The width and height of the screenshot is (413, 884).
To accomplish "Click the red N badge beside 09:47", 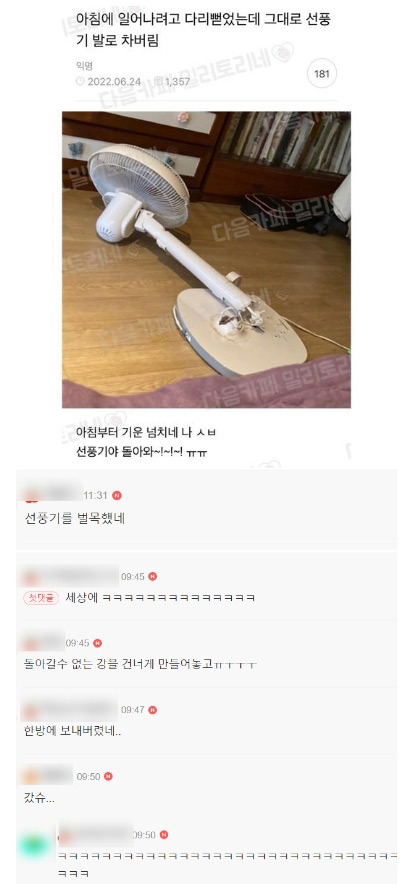I will pos(153,710).
